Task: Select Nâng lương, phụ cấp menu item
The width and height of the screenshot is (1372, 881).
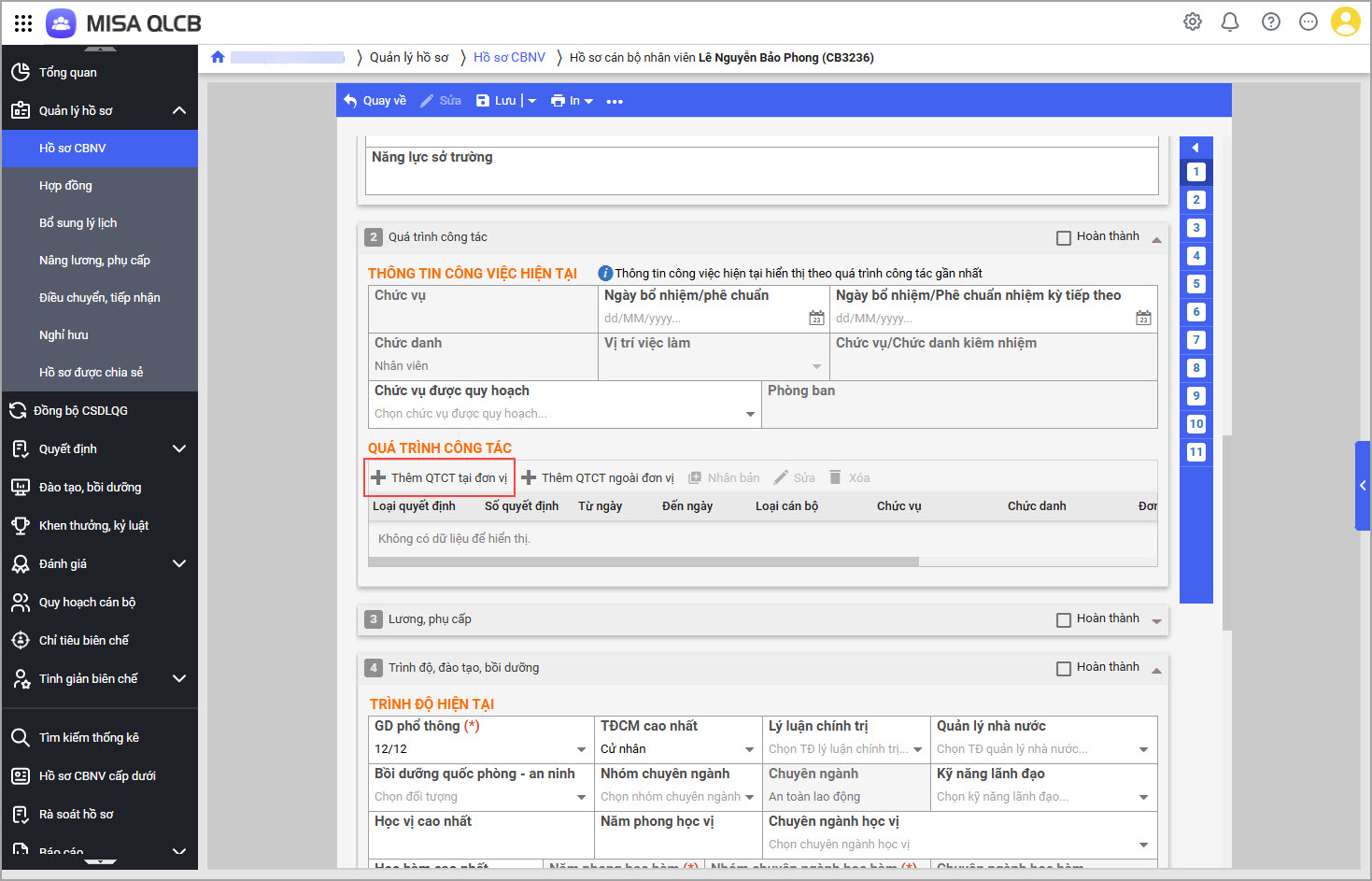Action: (94, 261)
